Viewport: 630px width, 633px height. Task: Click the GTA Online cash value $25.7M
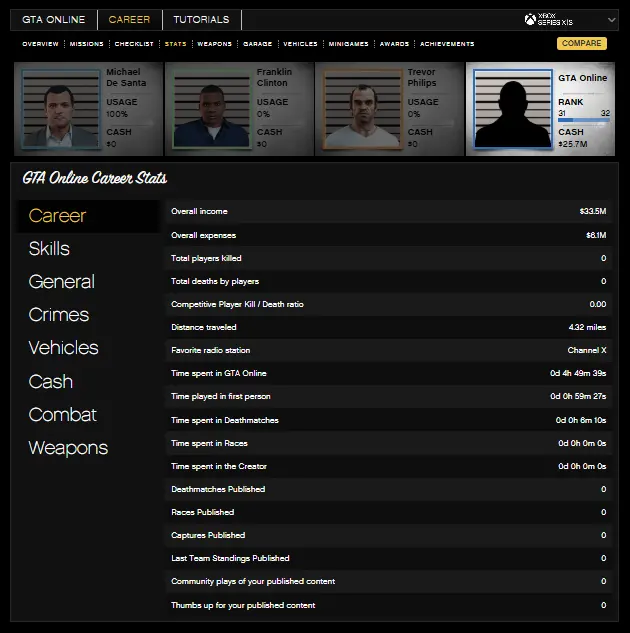click(x=573, y=144)
